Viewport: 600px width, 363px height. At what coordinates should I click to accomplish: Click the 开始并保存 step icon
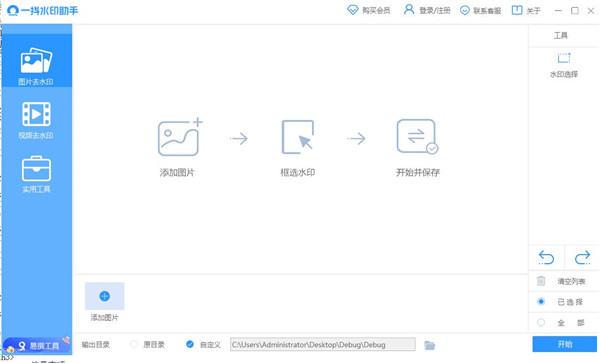(417, 137)
